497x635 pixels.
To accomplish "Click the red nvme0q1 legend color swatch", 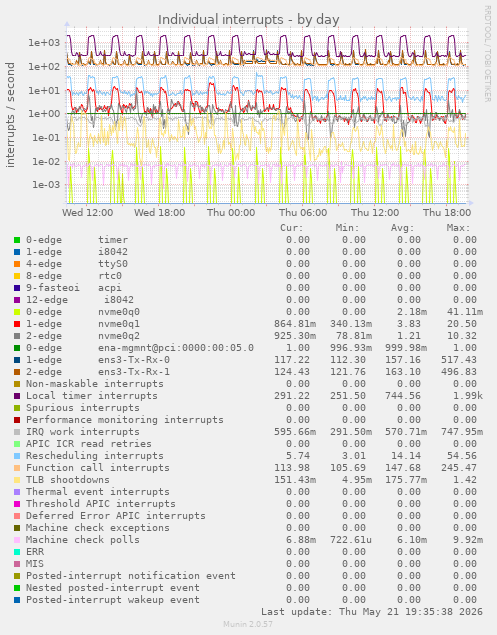I will 17,324.
